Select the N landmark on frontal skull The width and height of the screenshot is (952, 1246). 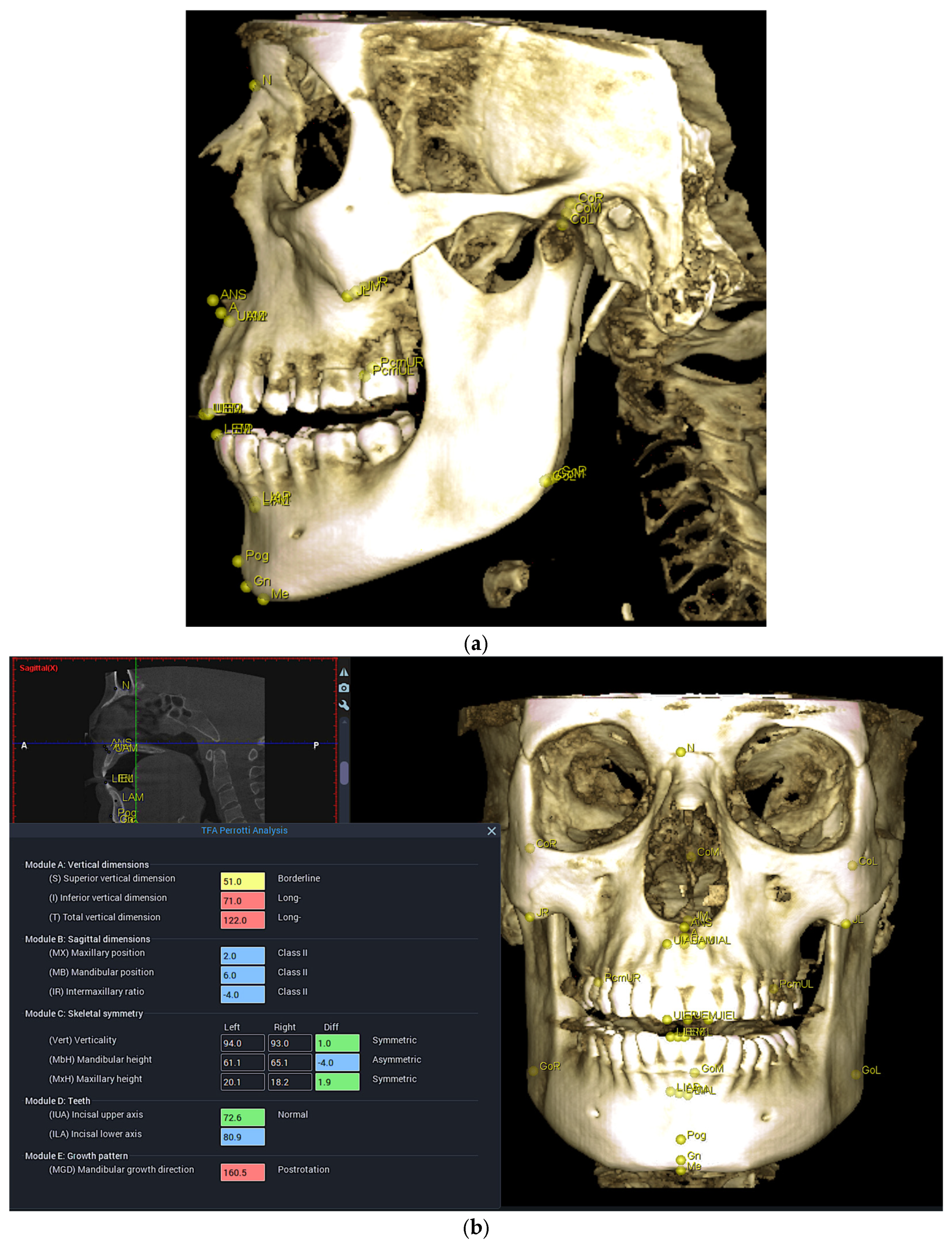(680, 752)
